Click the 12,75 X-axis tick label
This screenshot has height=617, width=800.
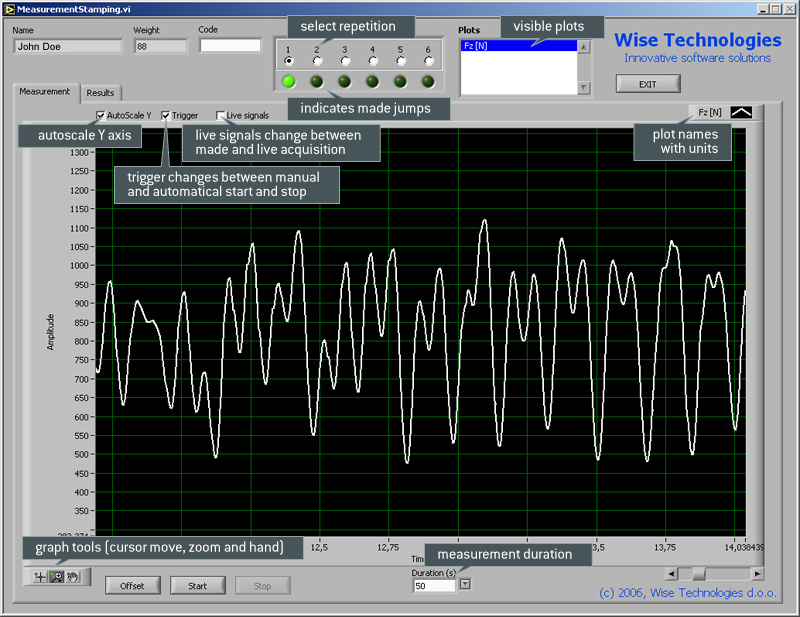tap(388, 548)
